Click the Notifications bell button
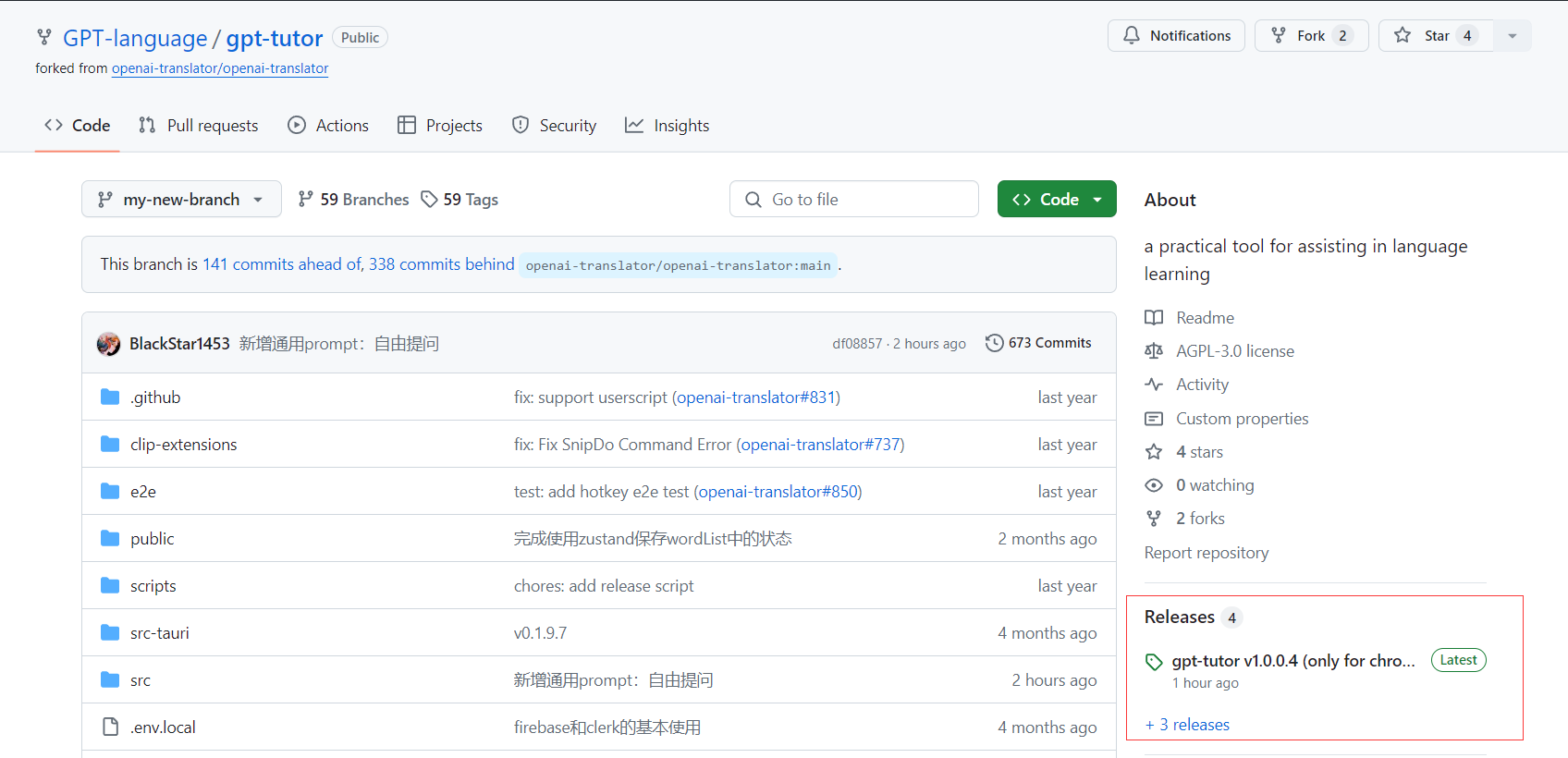1568x758 pixels. (x=1176, y=35)
